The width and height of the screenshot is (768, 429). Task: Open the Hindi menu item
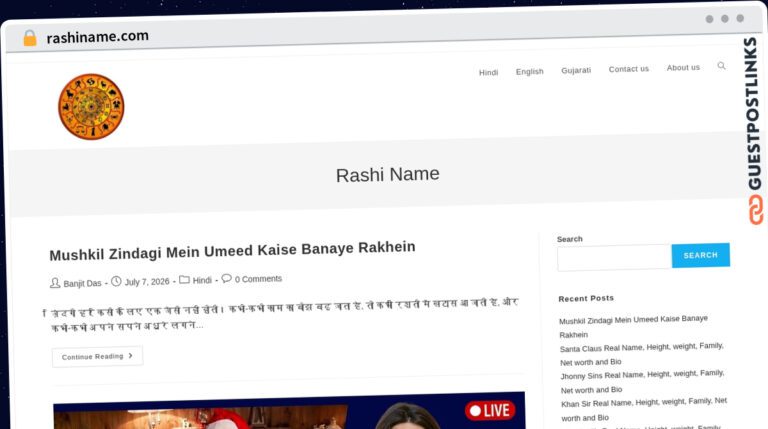[488, 72]
